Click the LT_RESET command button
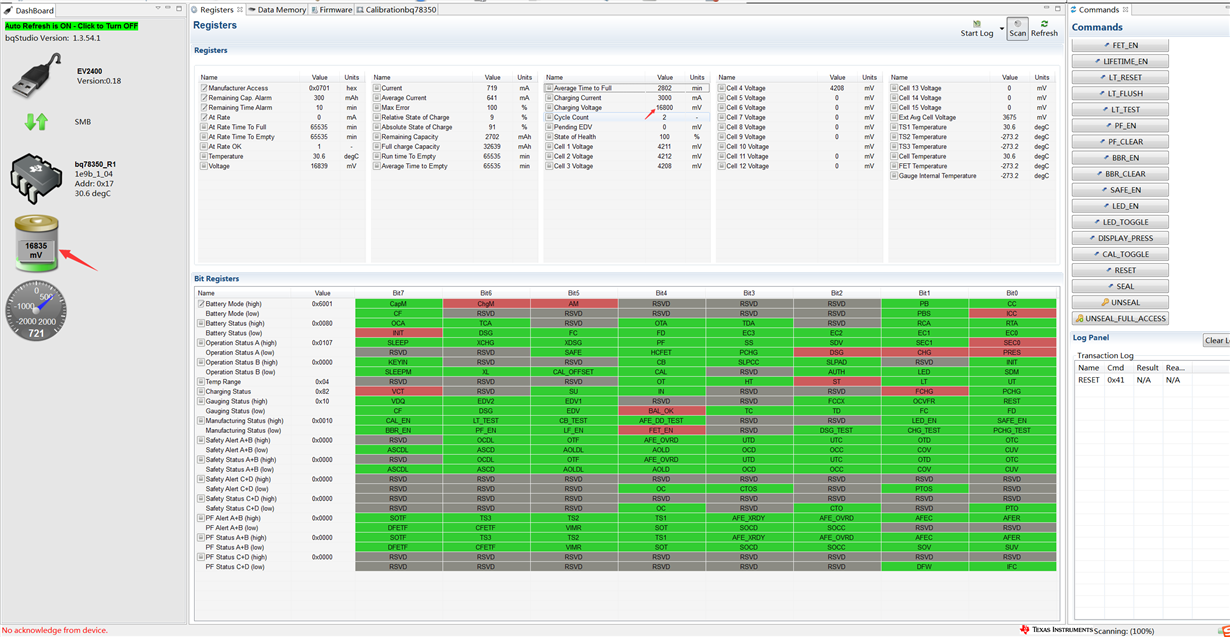1230x637 pixels. (x=1121, y=77)
